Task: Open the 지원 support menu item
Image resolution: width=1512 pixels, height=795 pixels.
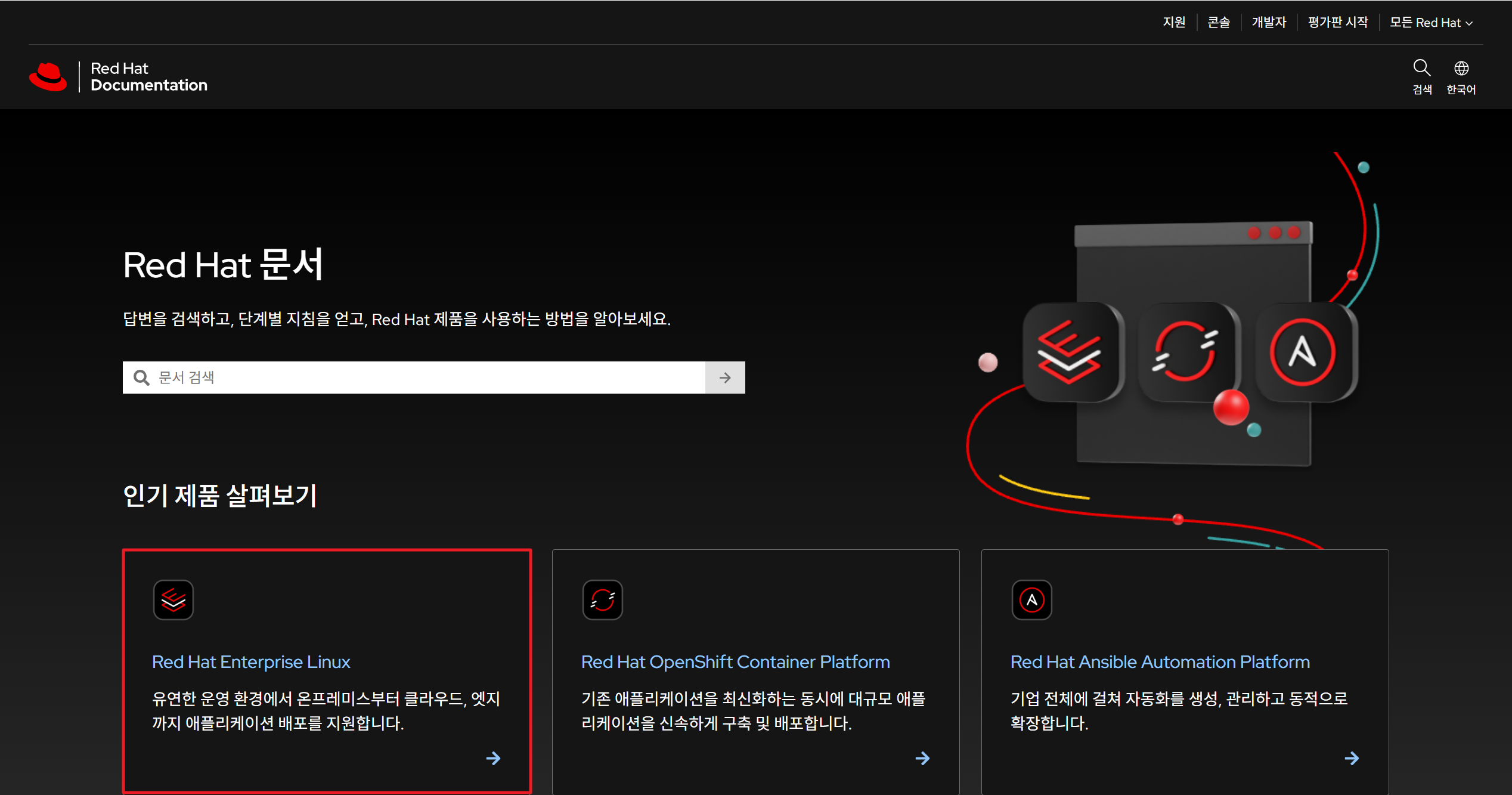Action: coord(1174,23)
